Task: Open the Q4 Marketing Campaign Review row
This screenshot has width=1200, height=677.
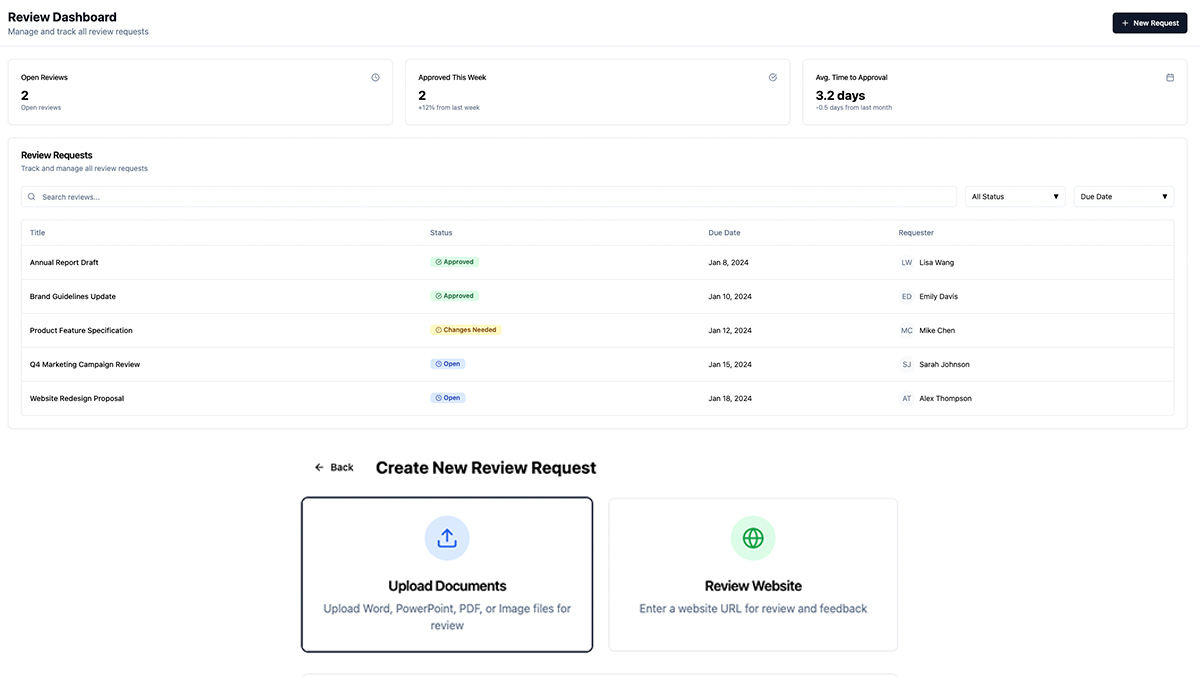Action: tap(597, 365)
